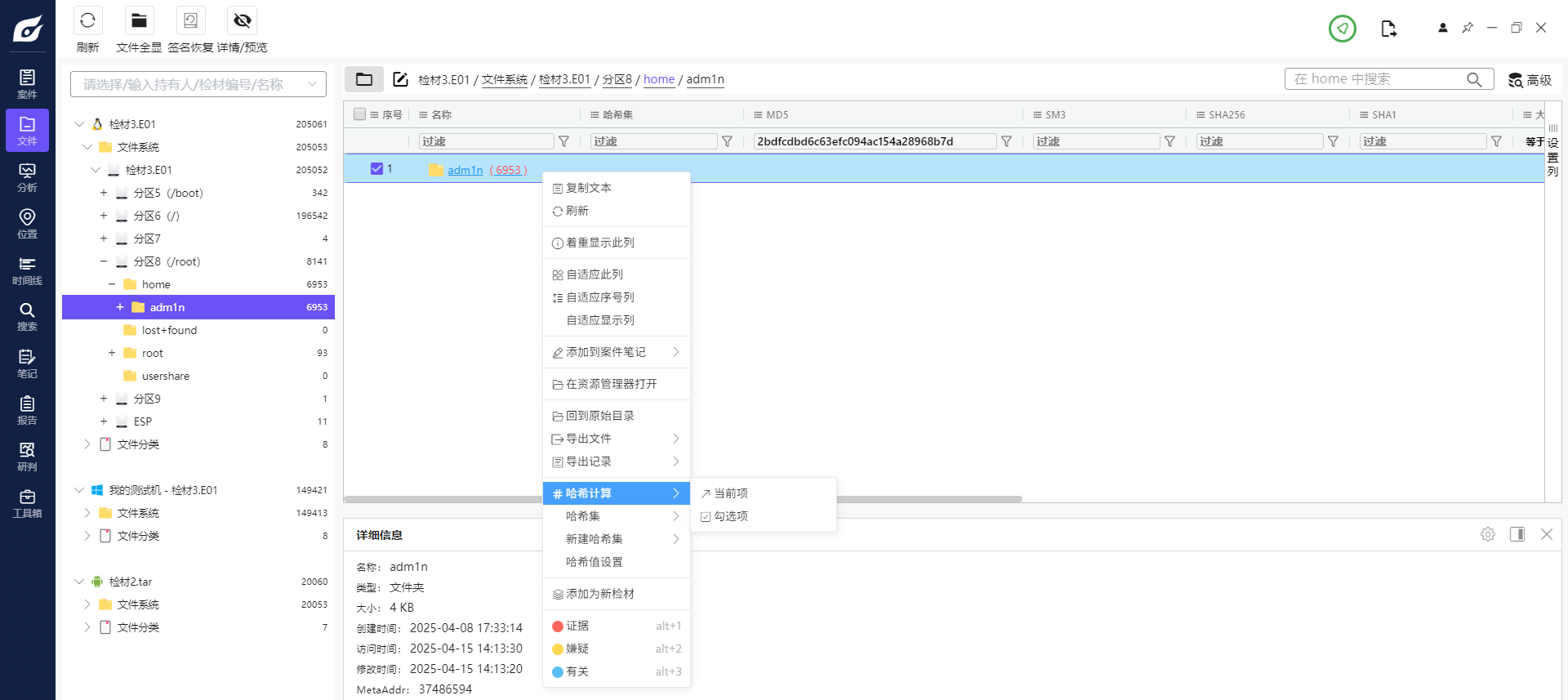Go to the 位置 location sidebar section

27,223
